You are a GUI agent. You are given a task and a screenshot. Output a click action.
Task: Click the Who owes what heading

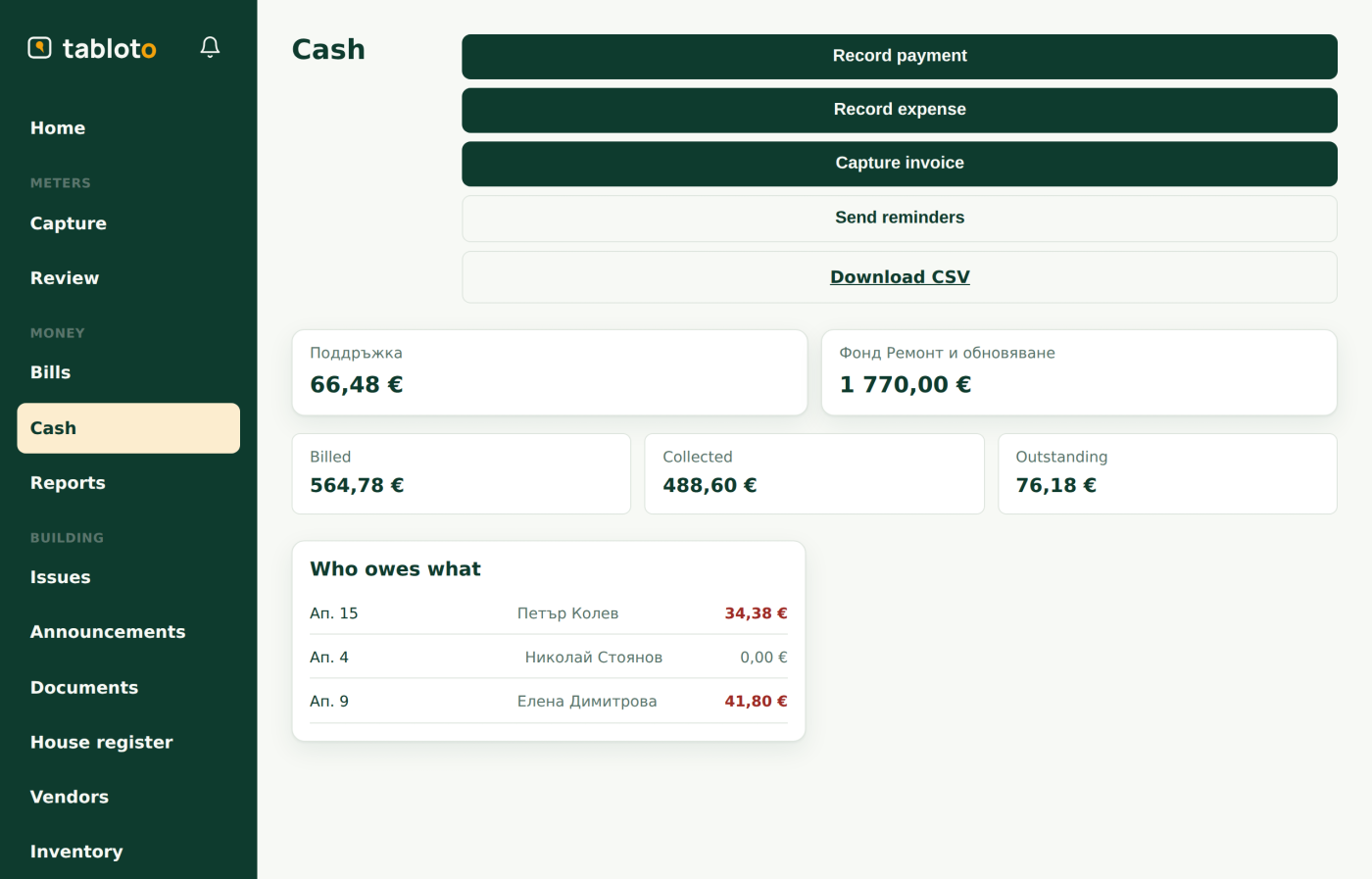point(395,569)
